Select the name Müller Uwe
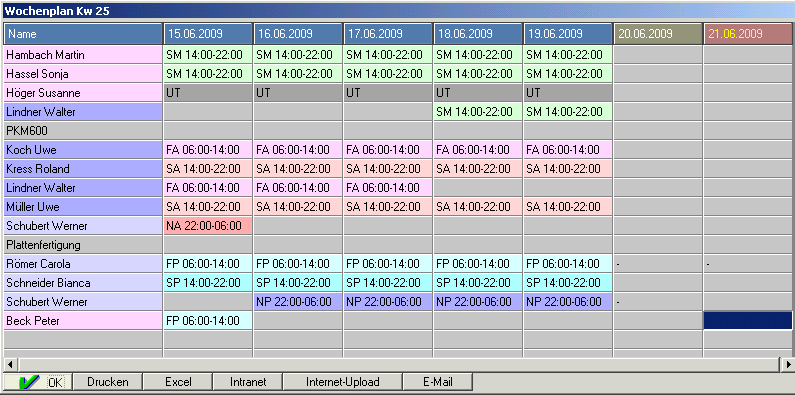The width and height of the screenshot is (795, 395). (x=83, y=207)
